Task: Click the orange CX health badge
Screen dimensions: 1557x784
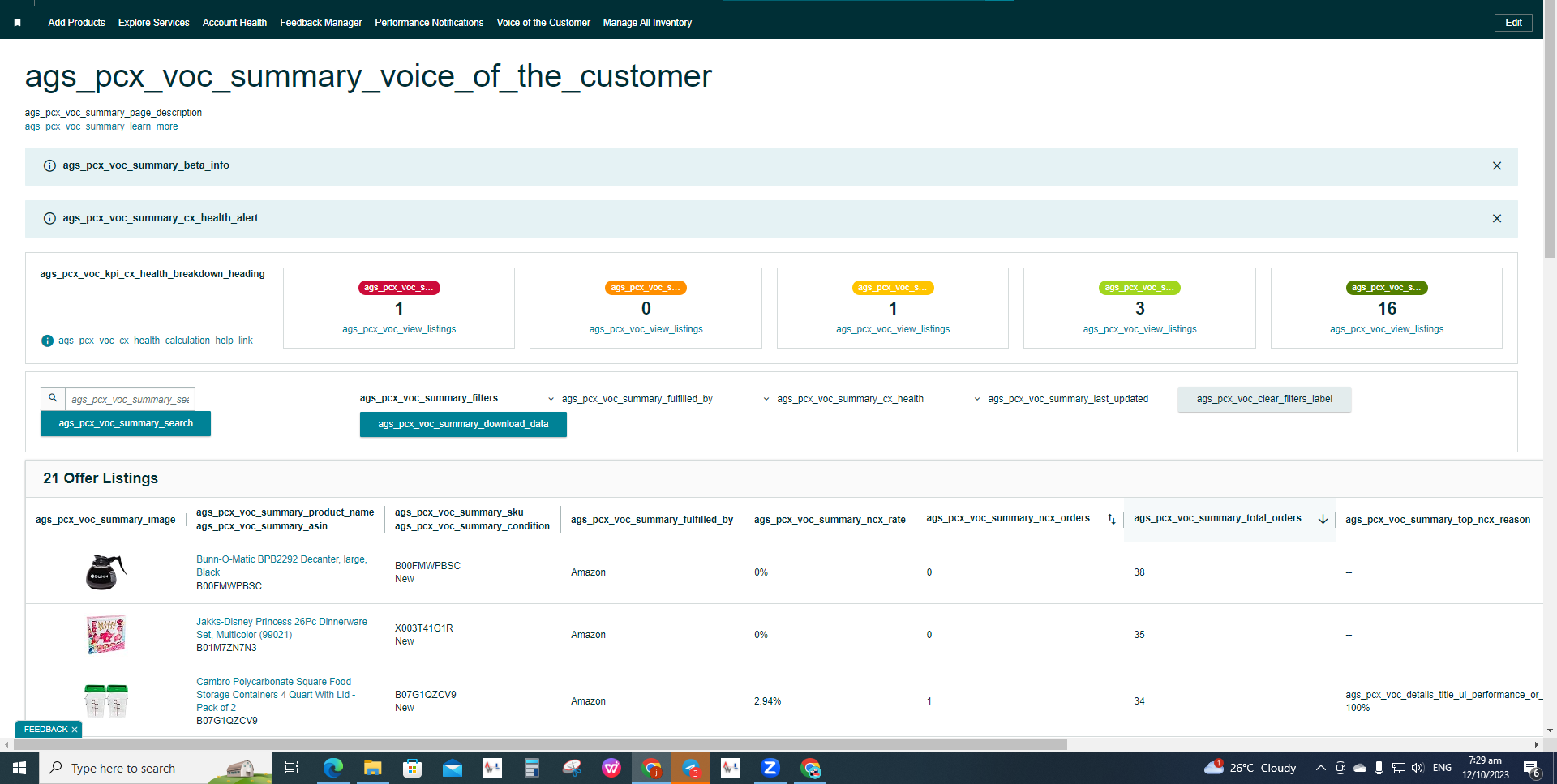Action: [x=646, y=288]
